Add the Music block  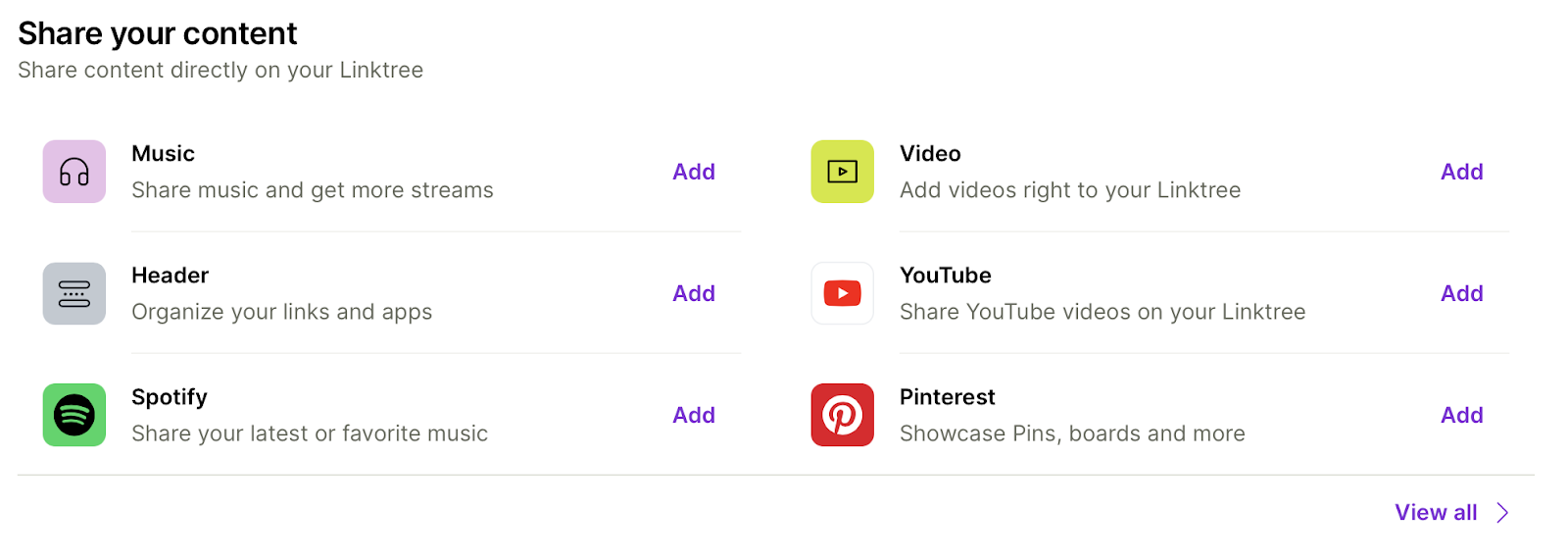(x=693, y=172)
